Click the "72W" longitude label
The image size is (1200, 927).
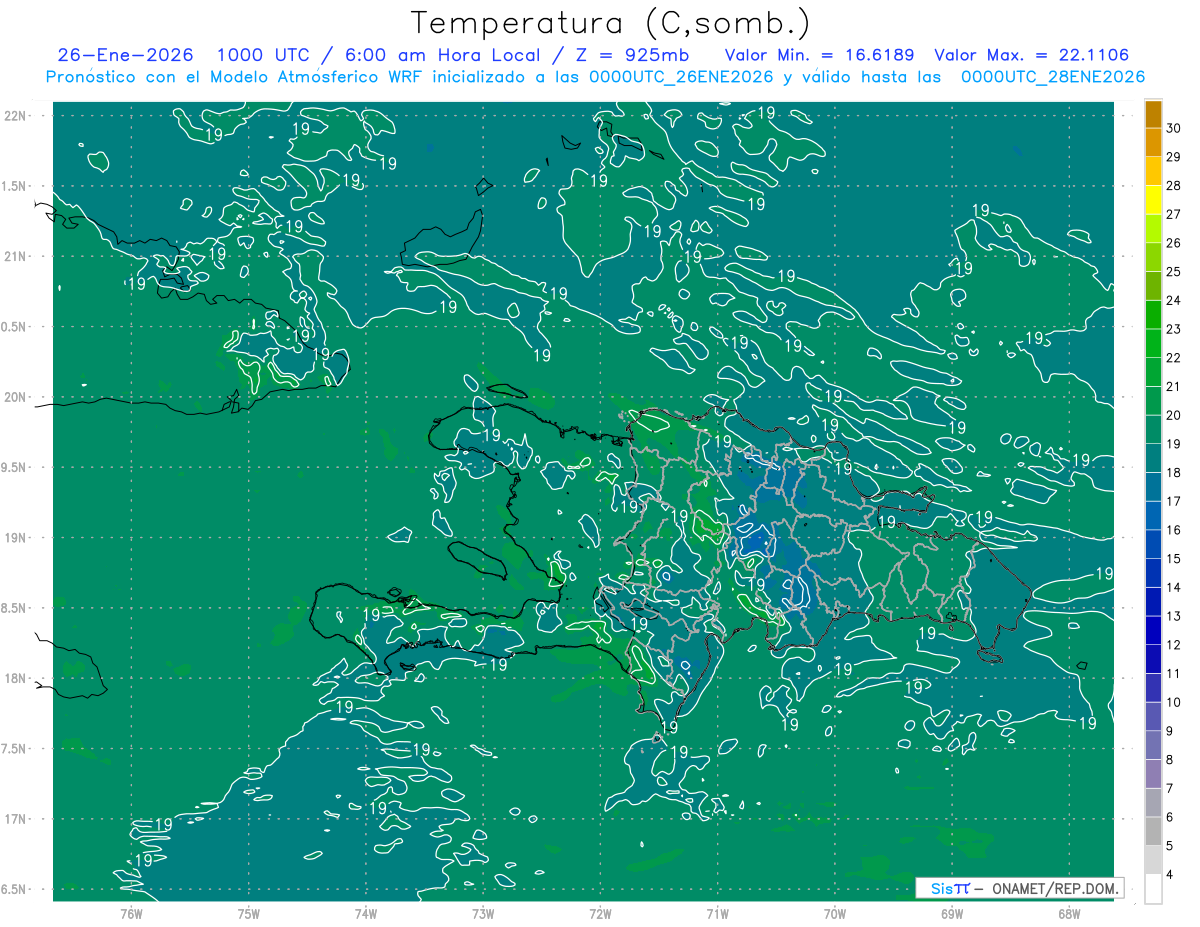click(x=600, y=914)
